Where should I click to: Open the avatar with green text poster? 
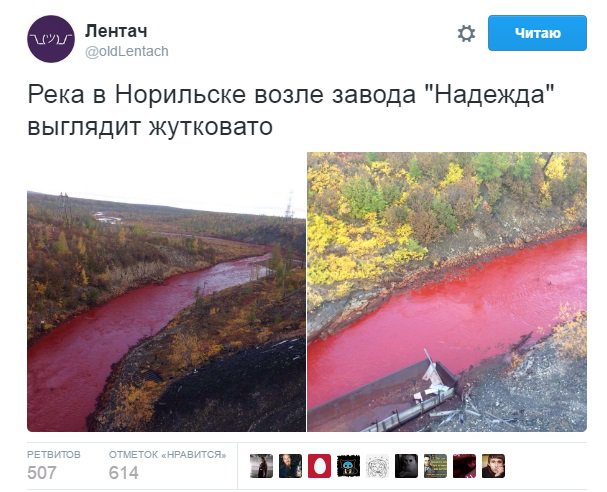click(x=435, y=466)
